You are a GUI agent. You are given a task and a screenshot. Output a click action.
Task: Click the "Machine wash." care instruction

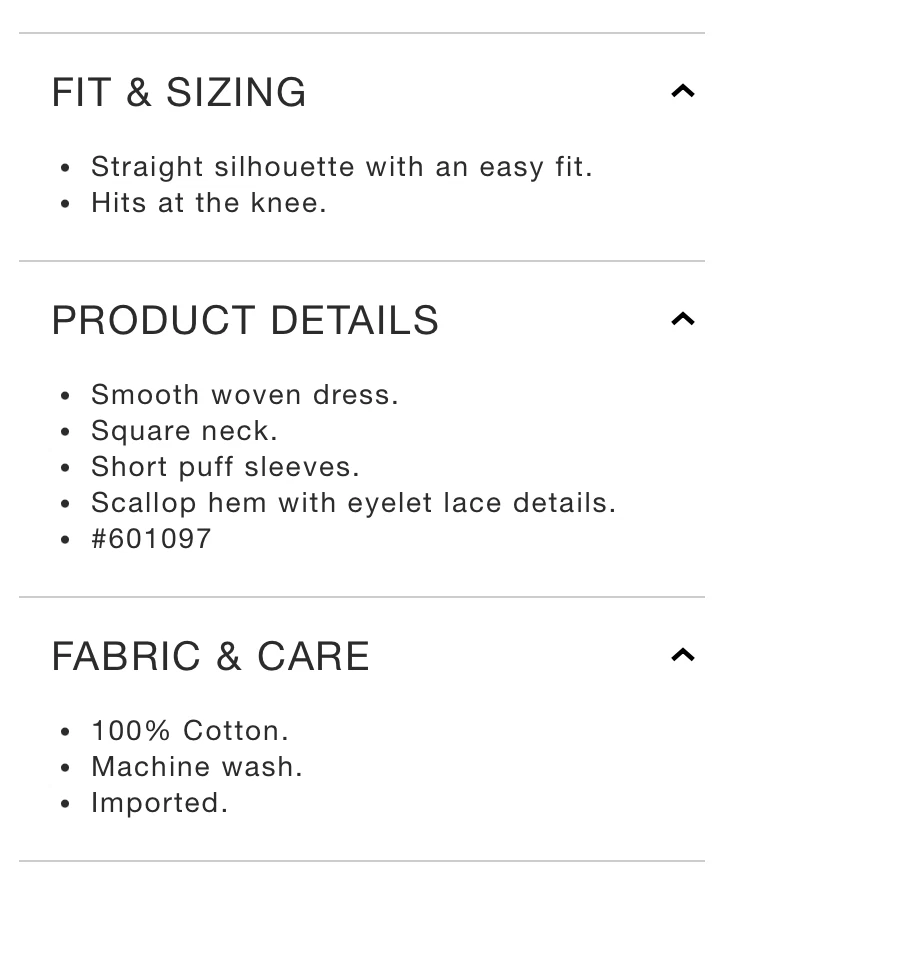197,767
